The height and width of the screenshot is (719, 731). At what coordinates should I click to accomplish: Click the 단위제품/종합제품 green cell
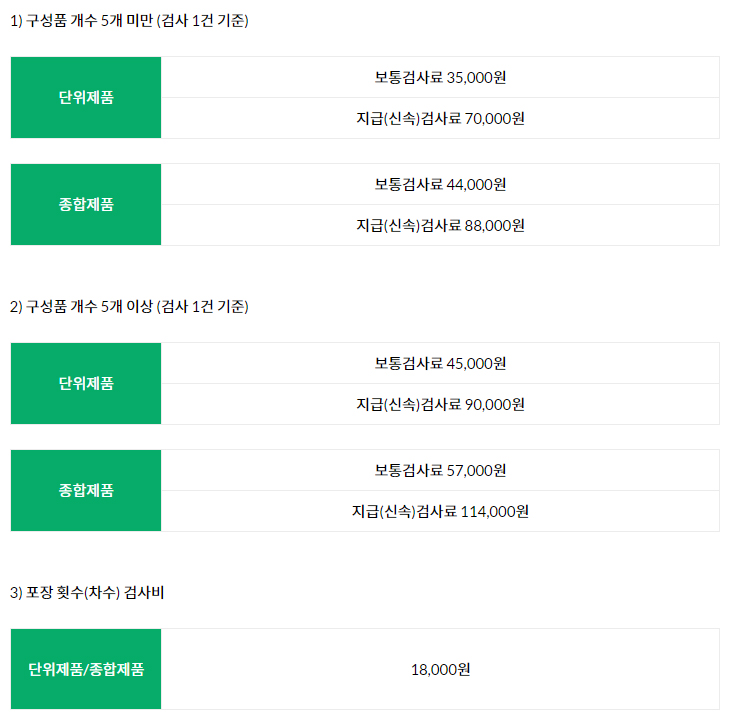[x=86, y=669]
